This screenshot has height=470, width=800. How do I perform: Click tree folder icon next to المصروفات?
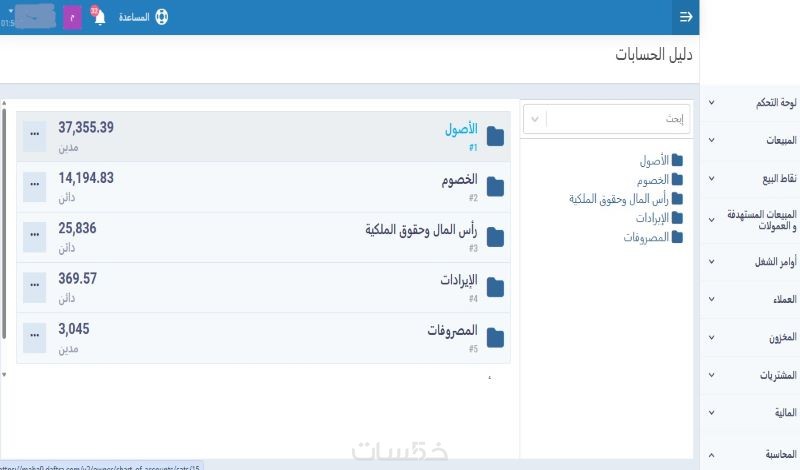[677, 237]
